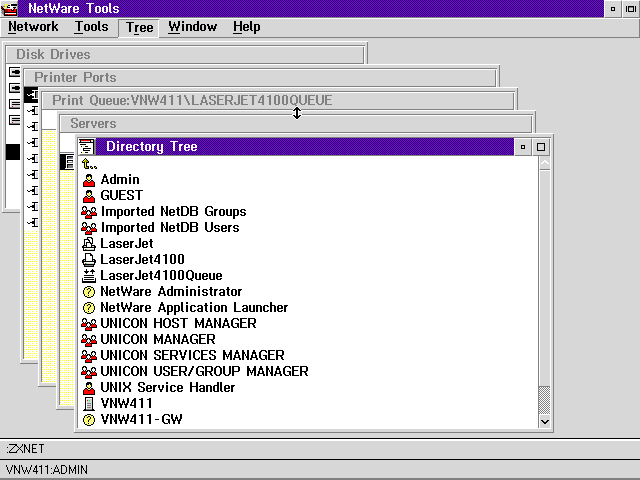Click the first drive icon in Disk Drives
Screen dimensions: 640x480
coord(15,72)
